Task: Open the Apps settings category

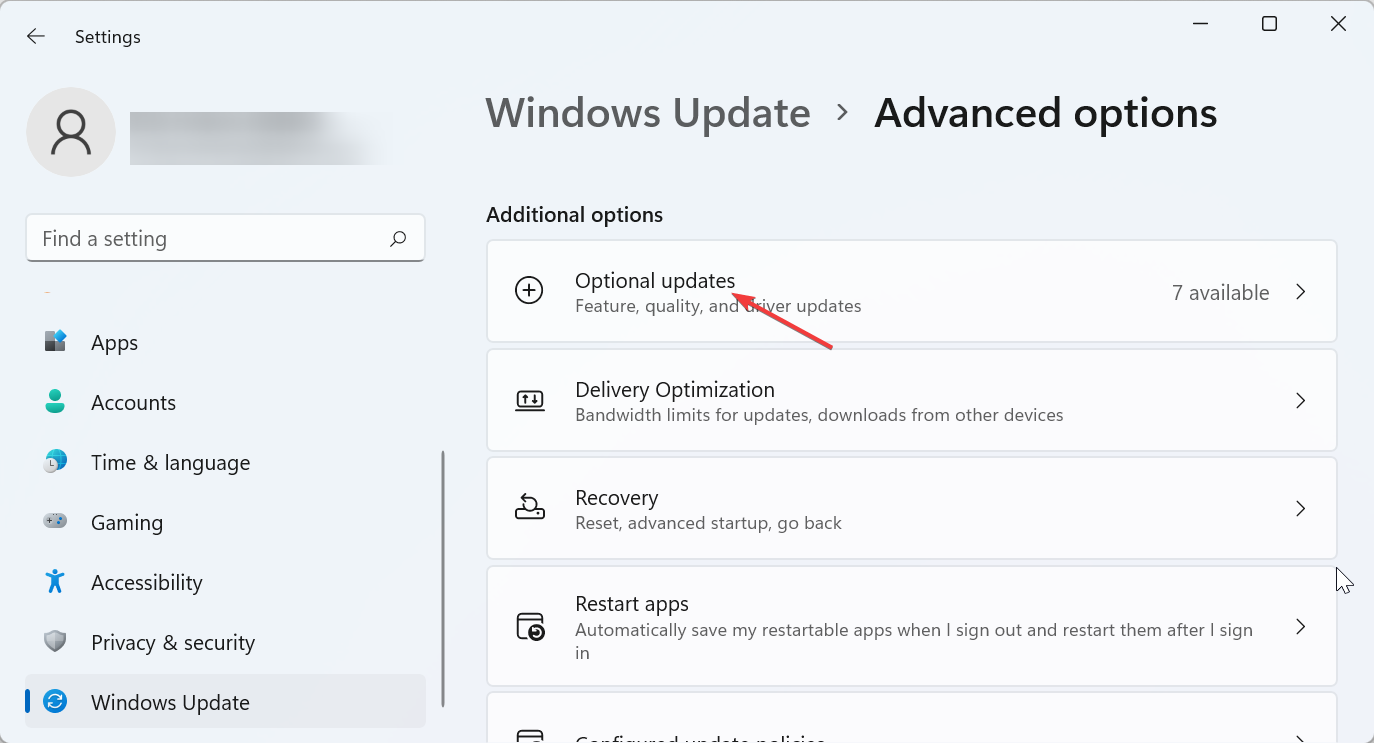Action: 225,342
